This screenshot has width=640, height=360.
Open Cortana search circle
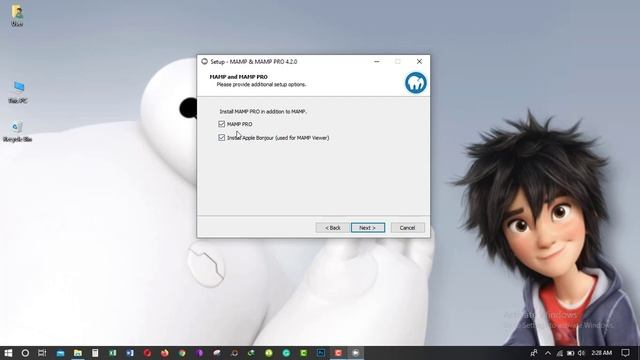(x=25, y=353)
